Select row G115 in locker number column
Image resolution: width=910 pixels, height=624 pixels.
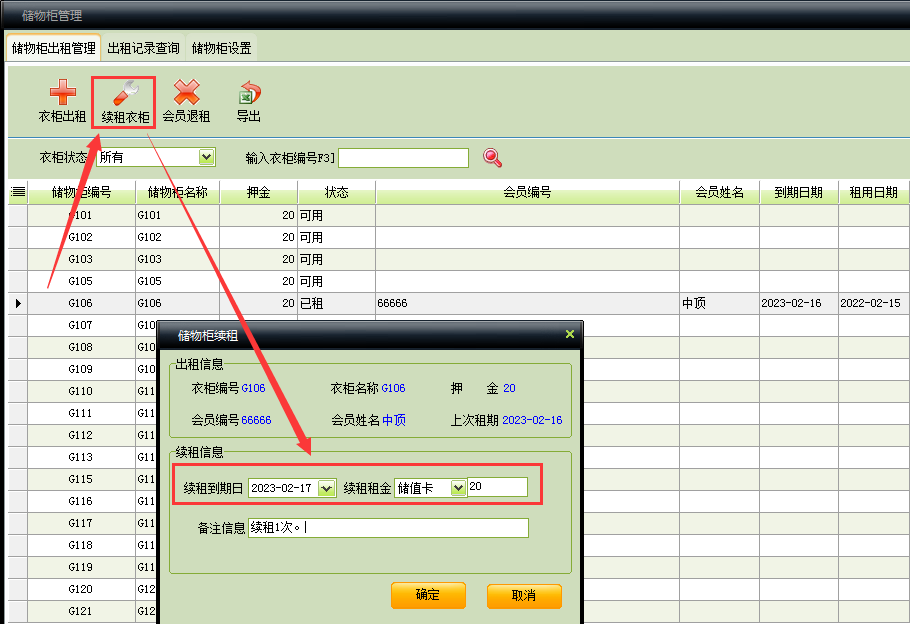click(81, 479)
